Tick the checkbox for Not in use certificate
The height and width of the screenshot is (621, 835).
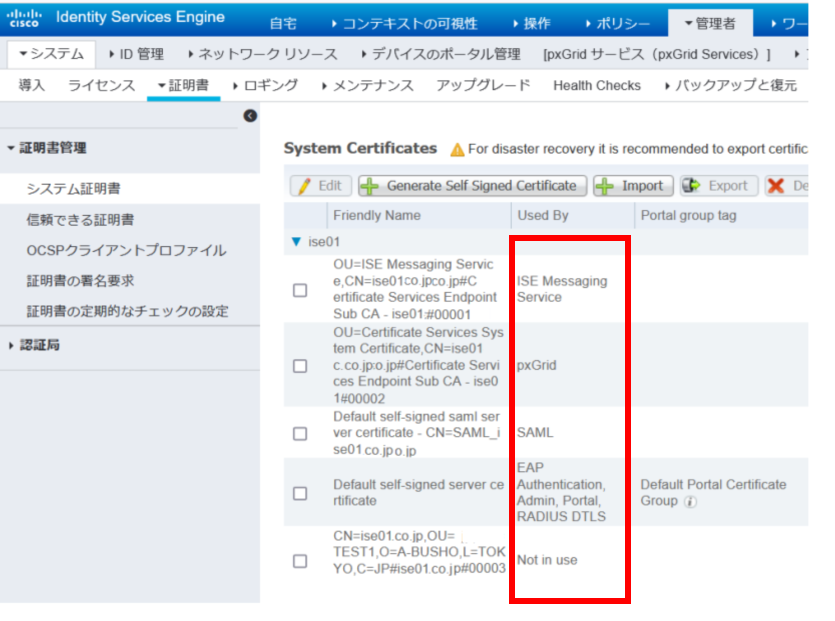click(x=300, y=561)
